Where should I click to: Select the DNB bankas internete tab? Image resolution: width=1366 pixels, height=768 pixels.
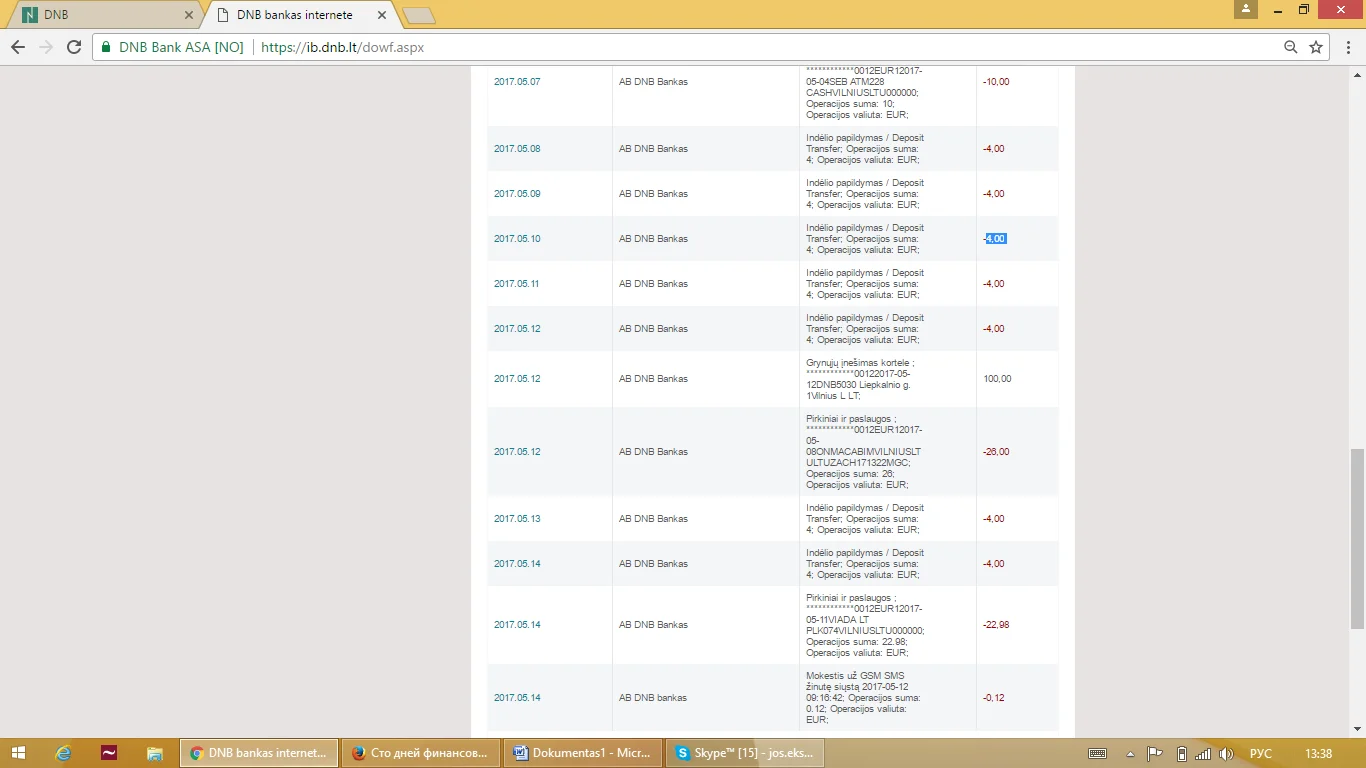click(x=299, y=15)
